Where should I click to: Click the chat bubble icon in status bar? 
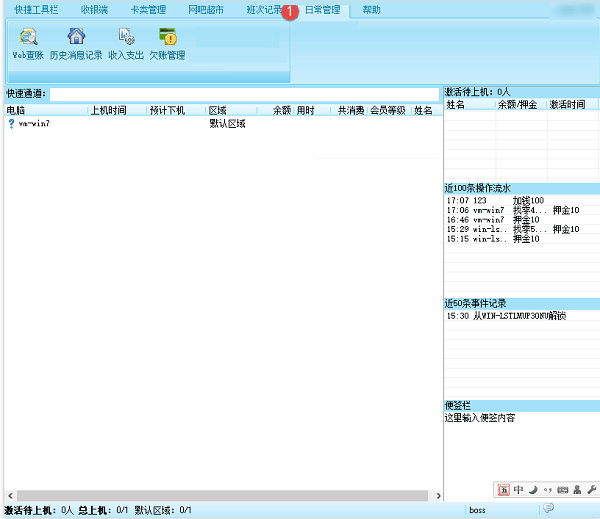click(549, 509)
